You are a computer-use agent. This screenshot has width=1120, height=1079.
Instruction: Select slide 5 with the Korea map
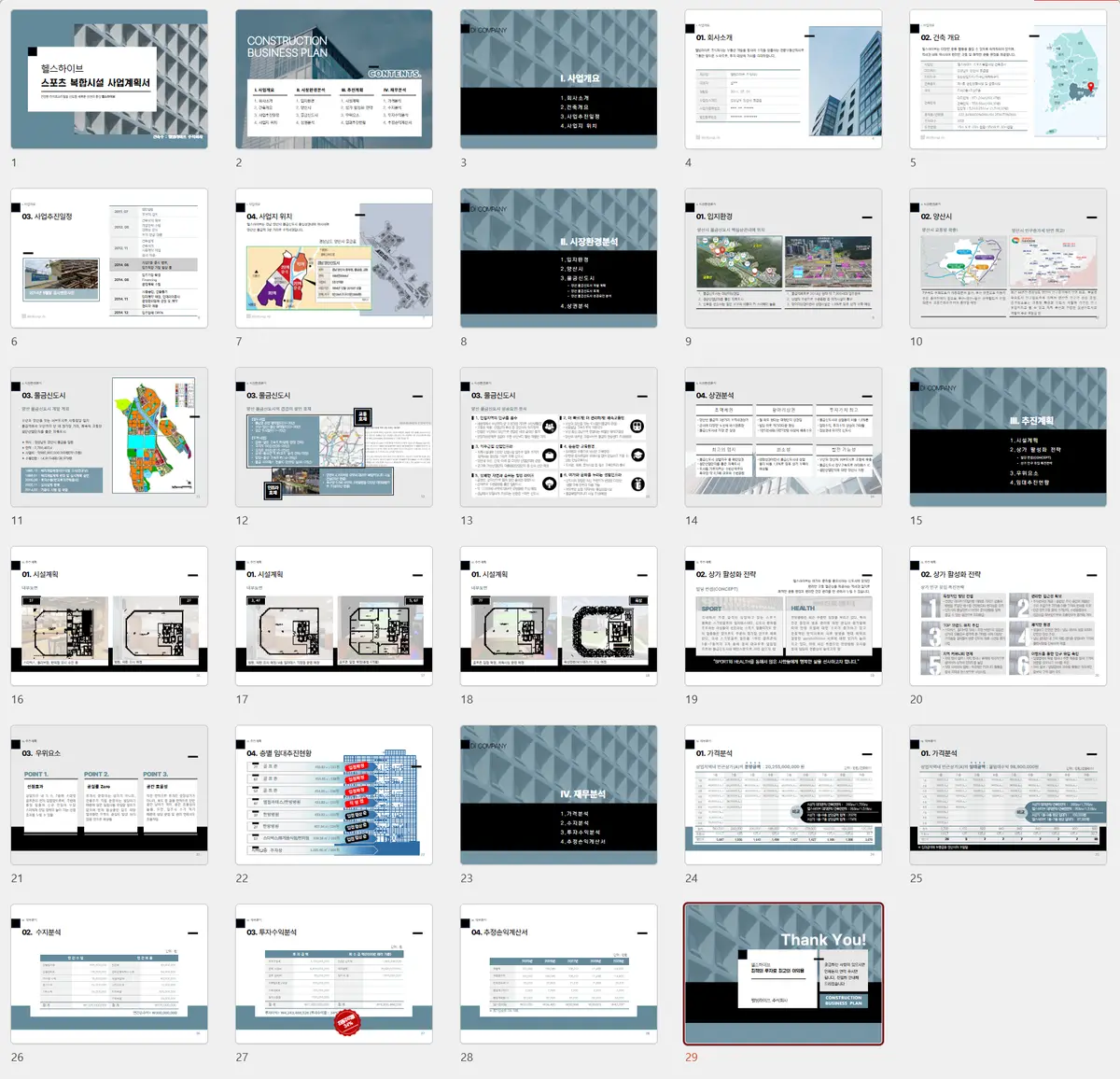[1008, 79]
